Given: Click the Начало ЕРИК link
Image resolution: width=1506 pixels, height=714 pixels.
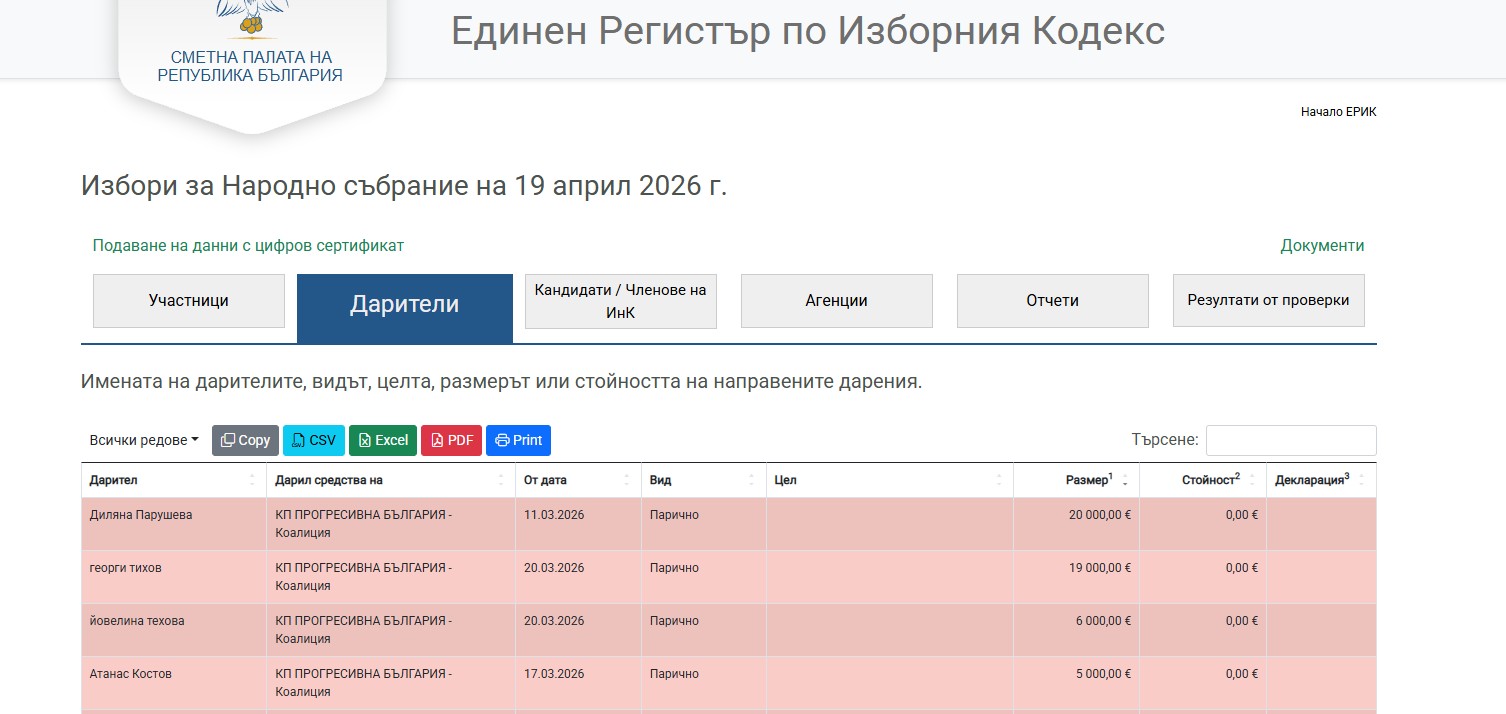Looking at the screenshot, I should [1338, 112].
